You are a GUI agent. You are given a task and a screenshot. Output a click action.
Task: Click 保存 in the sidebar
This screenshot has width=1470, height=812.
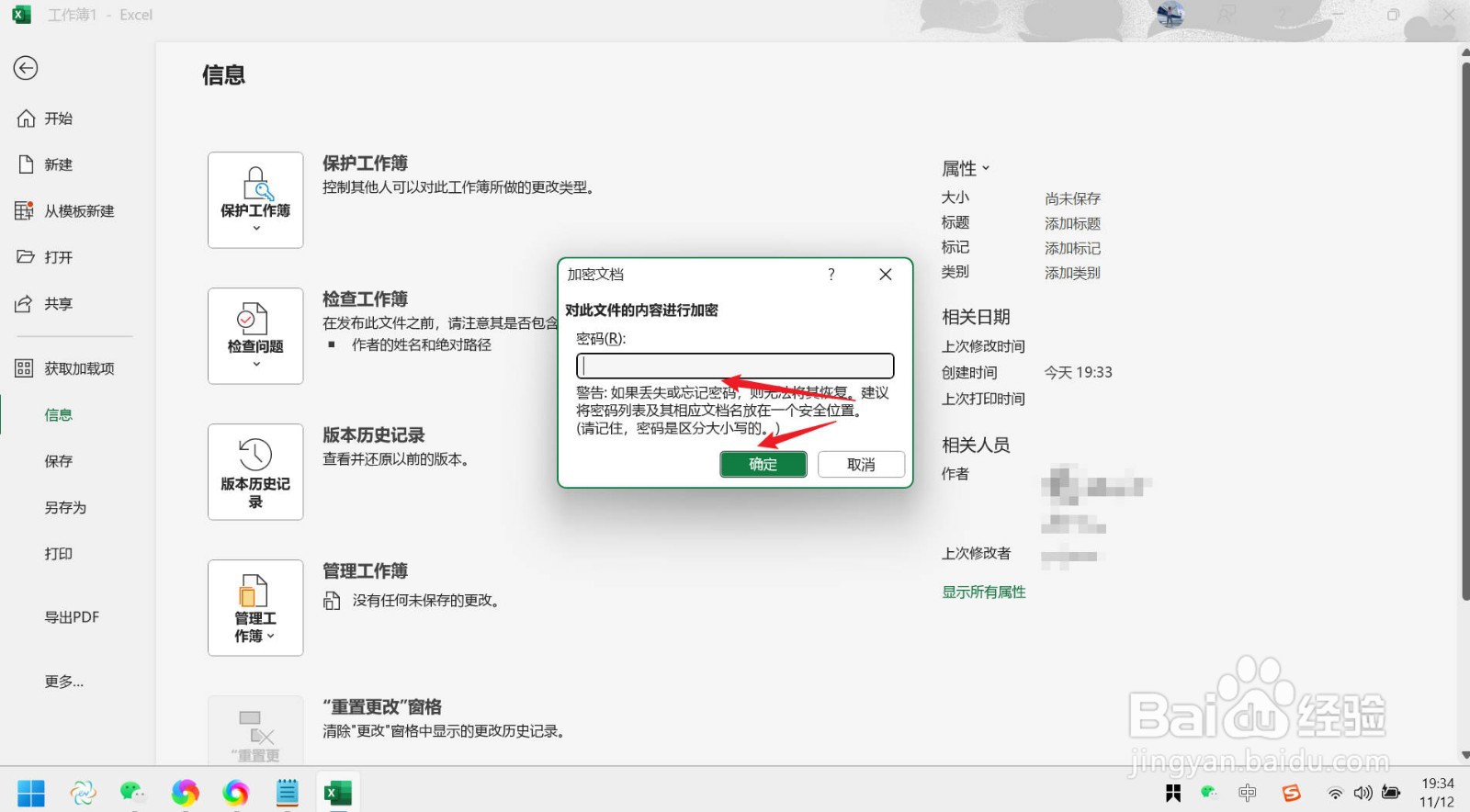[x=59, y=461]
